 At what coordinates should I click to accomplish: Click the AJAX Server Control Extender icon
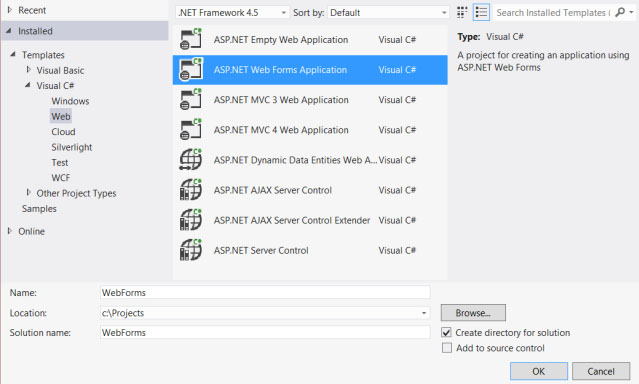(x=191, y=220)
